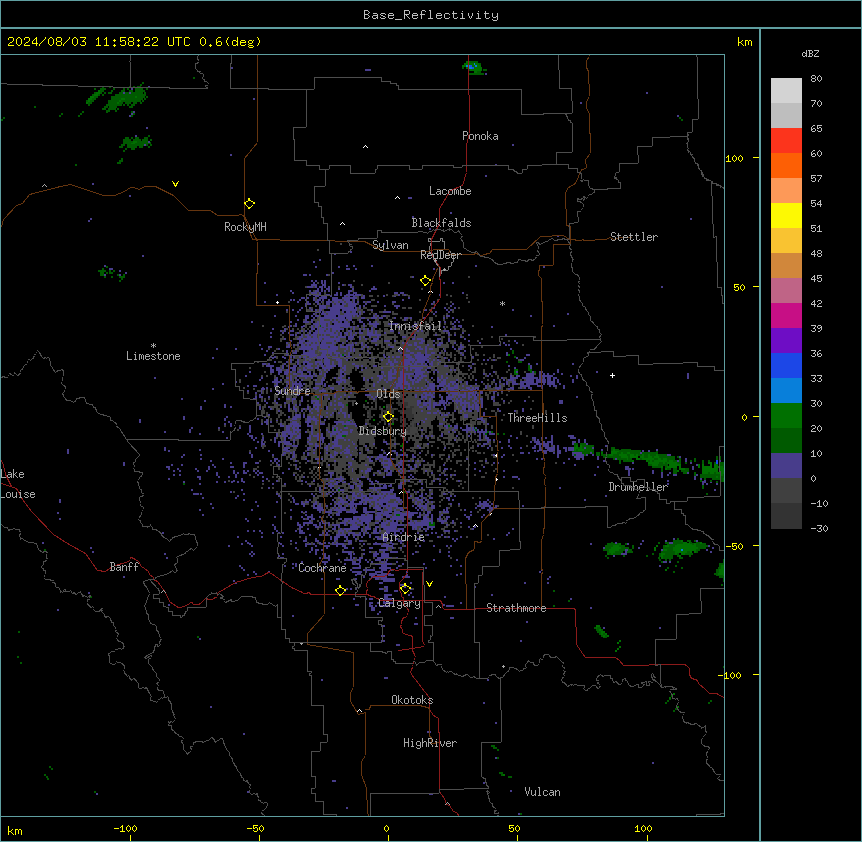This screenshot has width=862, height=842.
Task: Select the green 30 dBZ legend swatch
Action: coord(786,416)
